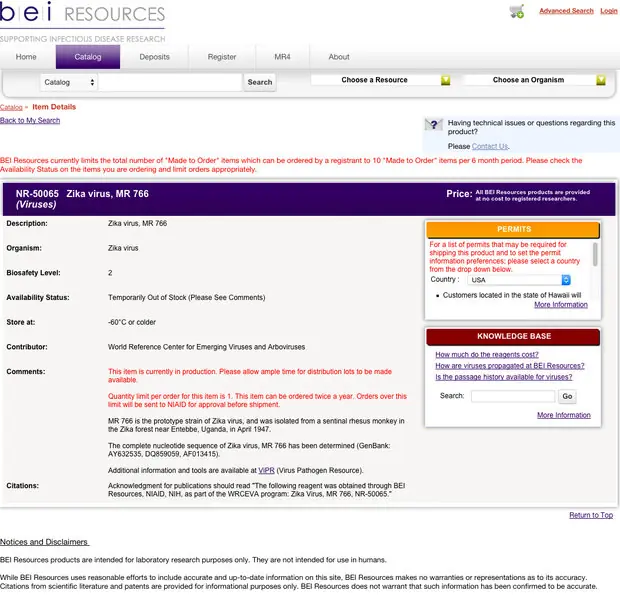Open the shopping cart icon
The height and width of the screenshot is (597, 620).
pyautogui.click(x=517, y=11)
